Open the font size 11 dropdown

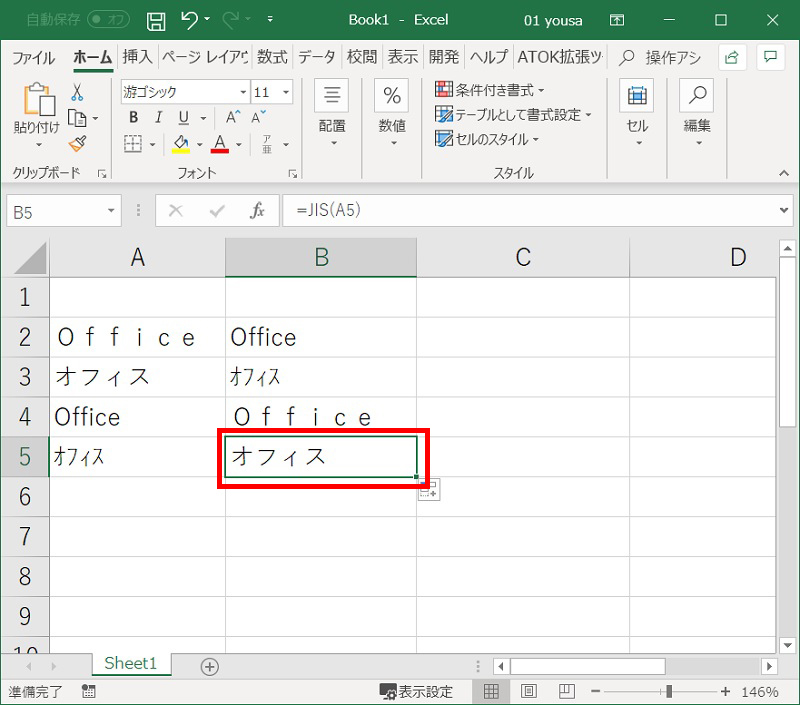[x=286, y=92]
